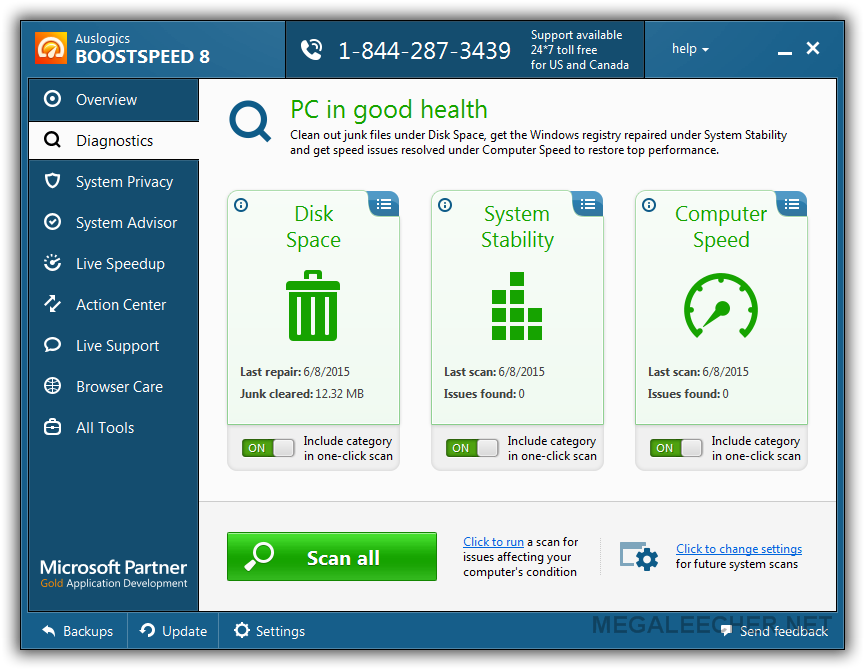Click 'Last repair: 6/8/2015' text

[x=295, y=372]
